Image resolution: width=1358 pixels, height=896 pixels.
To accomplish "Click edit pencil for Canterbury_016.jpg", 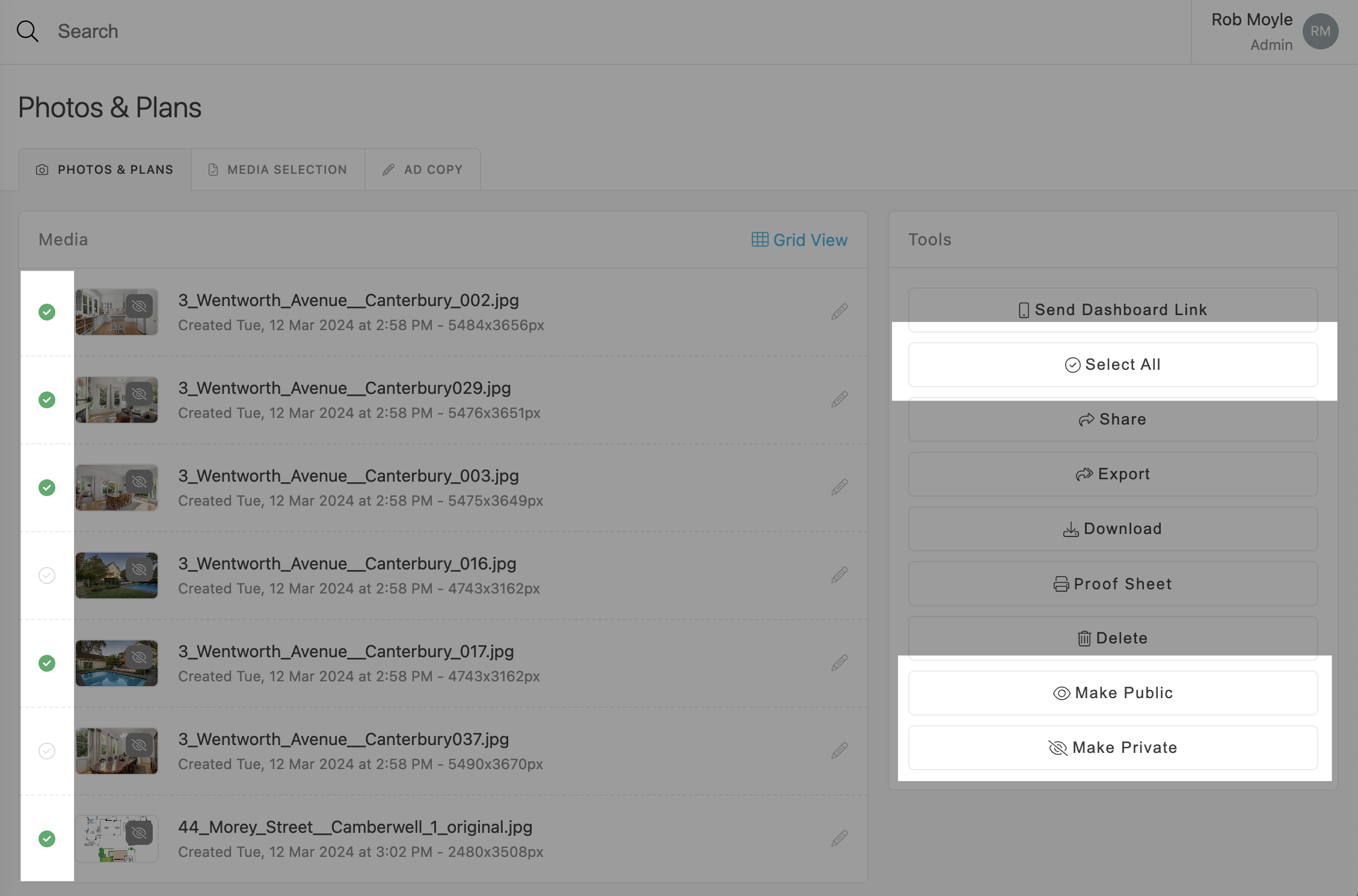I will (840, 575).
